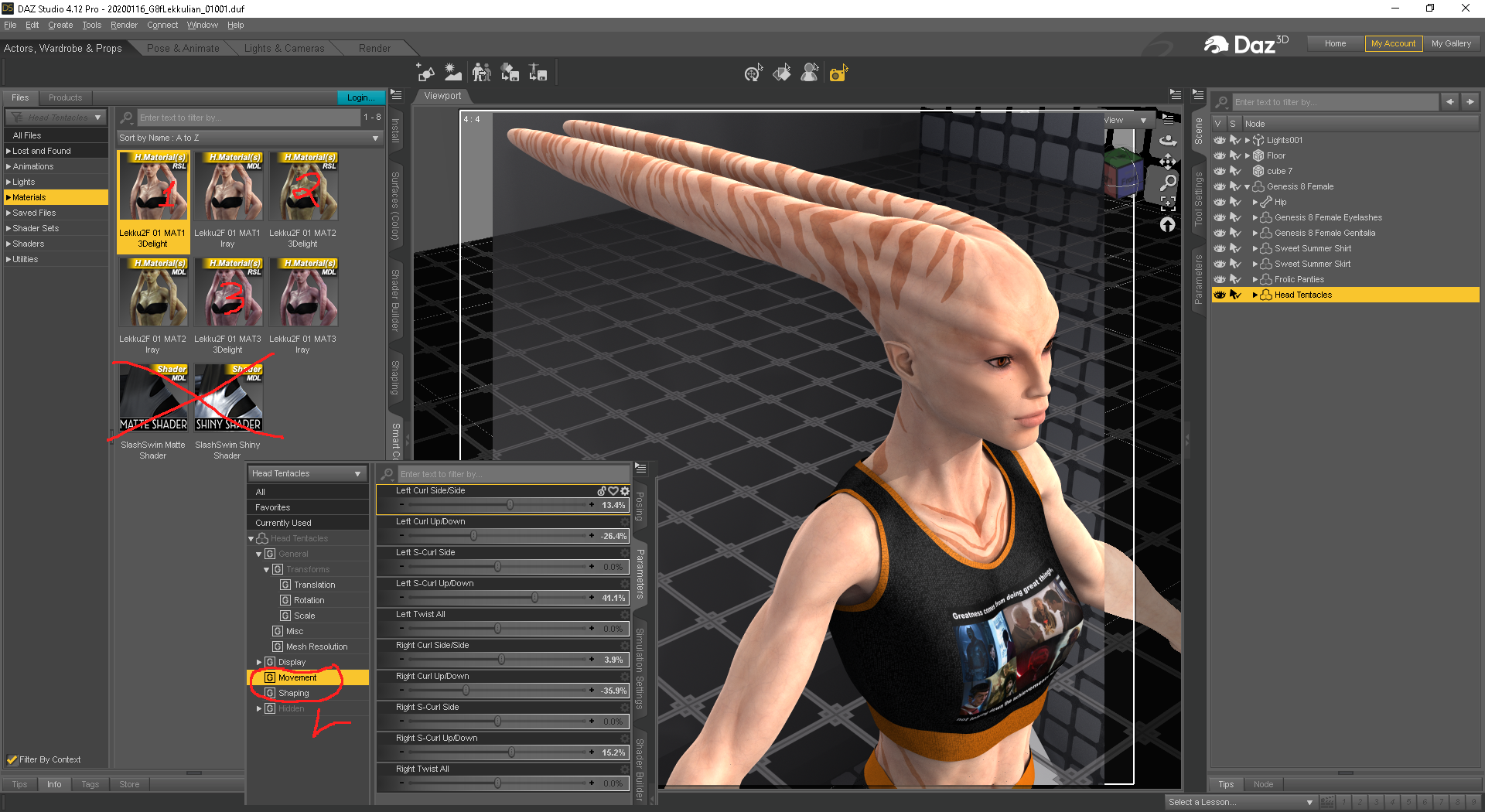Click the Content Library filter text field
The height and width of the screenshot is (812, 1485).
click(x=248, y=118)
